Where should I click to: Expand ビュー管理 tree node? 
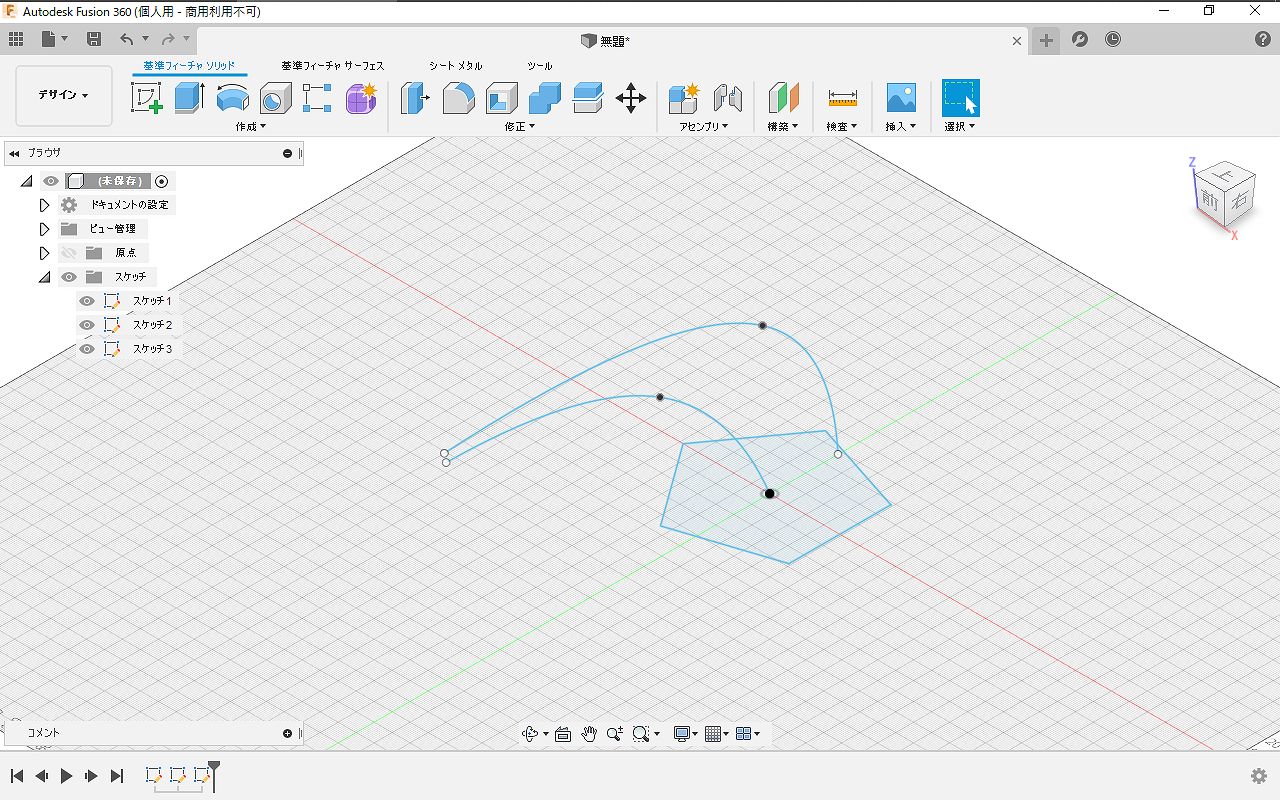(44, 229)
